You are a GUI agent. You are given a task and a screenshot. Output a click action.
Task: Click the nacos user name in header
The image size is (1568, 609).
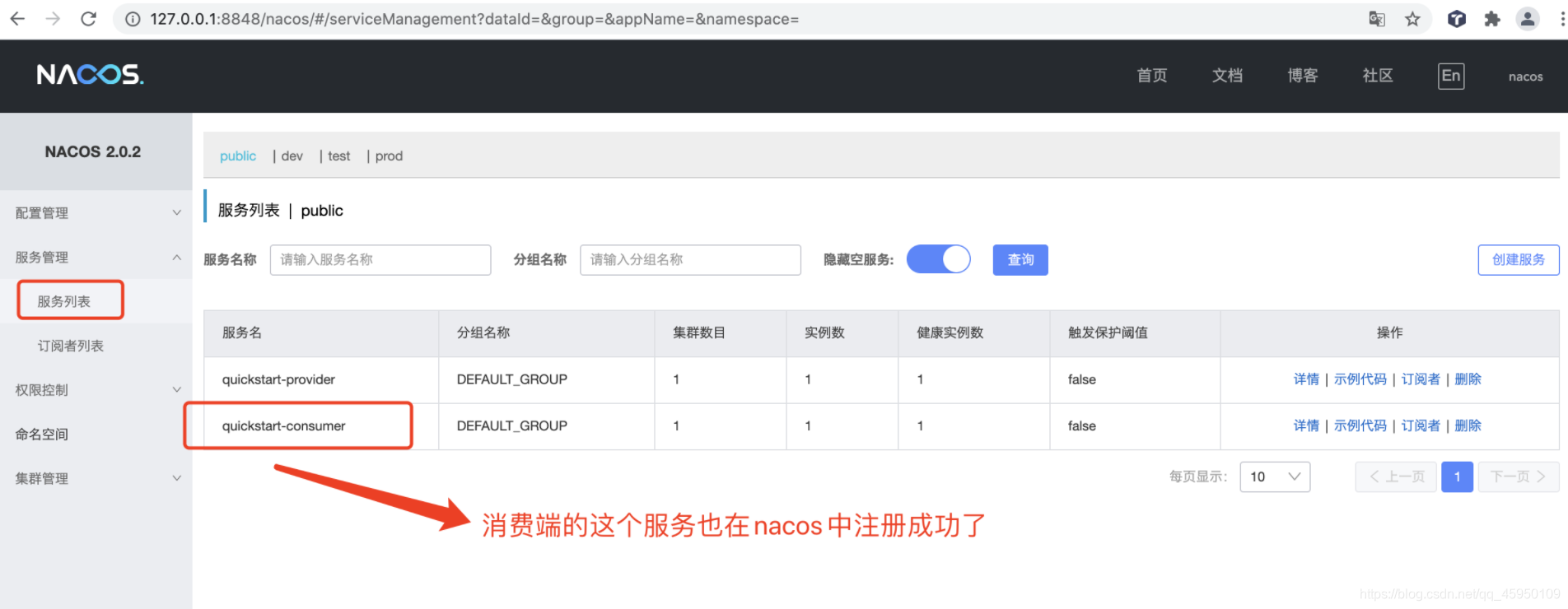point(1525,77)
